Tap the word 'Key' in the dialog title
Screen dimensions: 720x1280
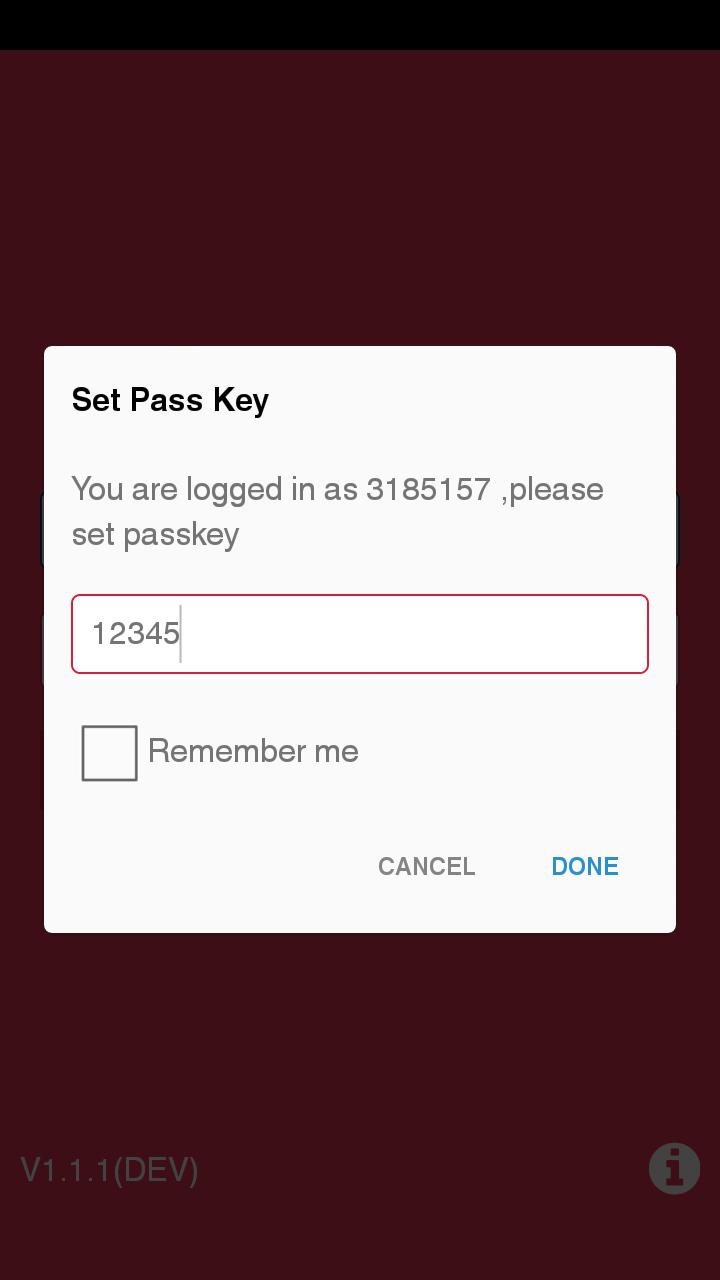pyautogui.click(x=241, y=400)
